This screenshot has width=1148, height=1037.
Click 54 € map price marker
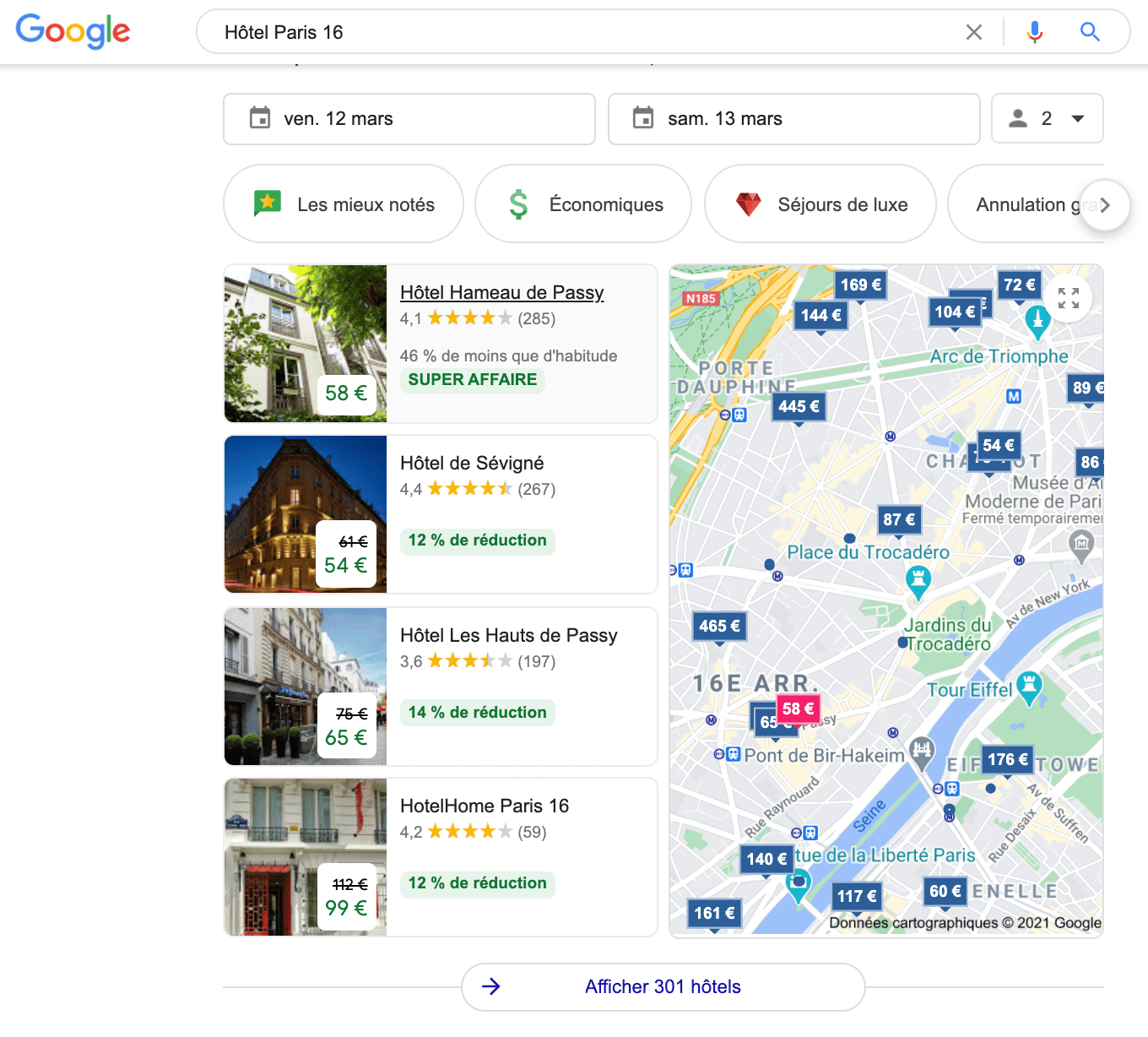tap(999, 446)
